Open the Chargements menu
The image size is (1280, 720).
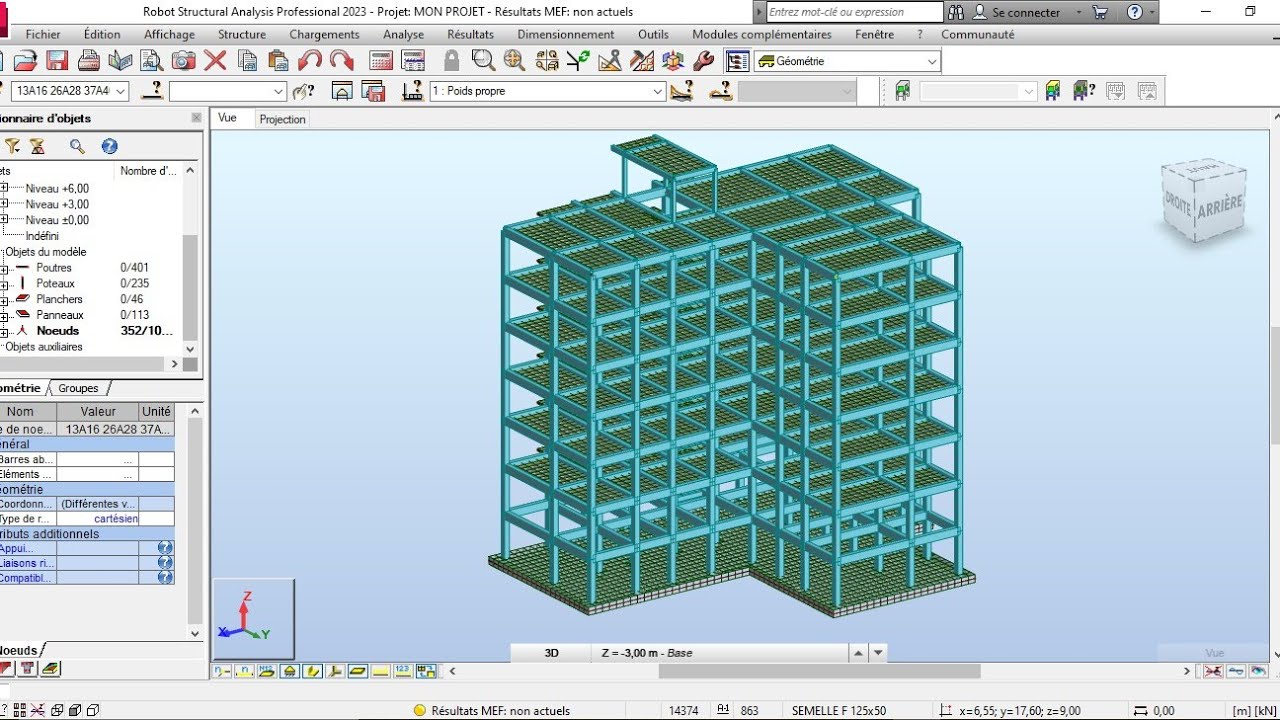pos(324,34)
